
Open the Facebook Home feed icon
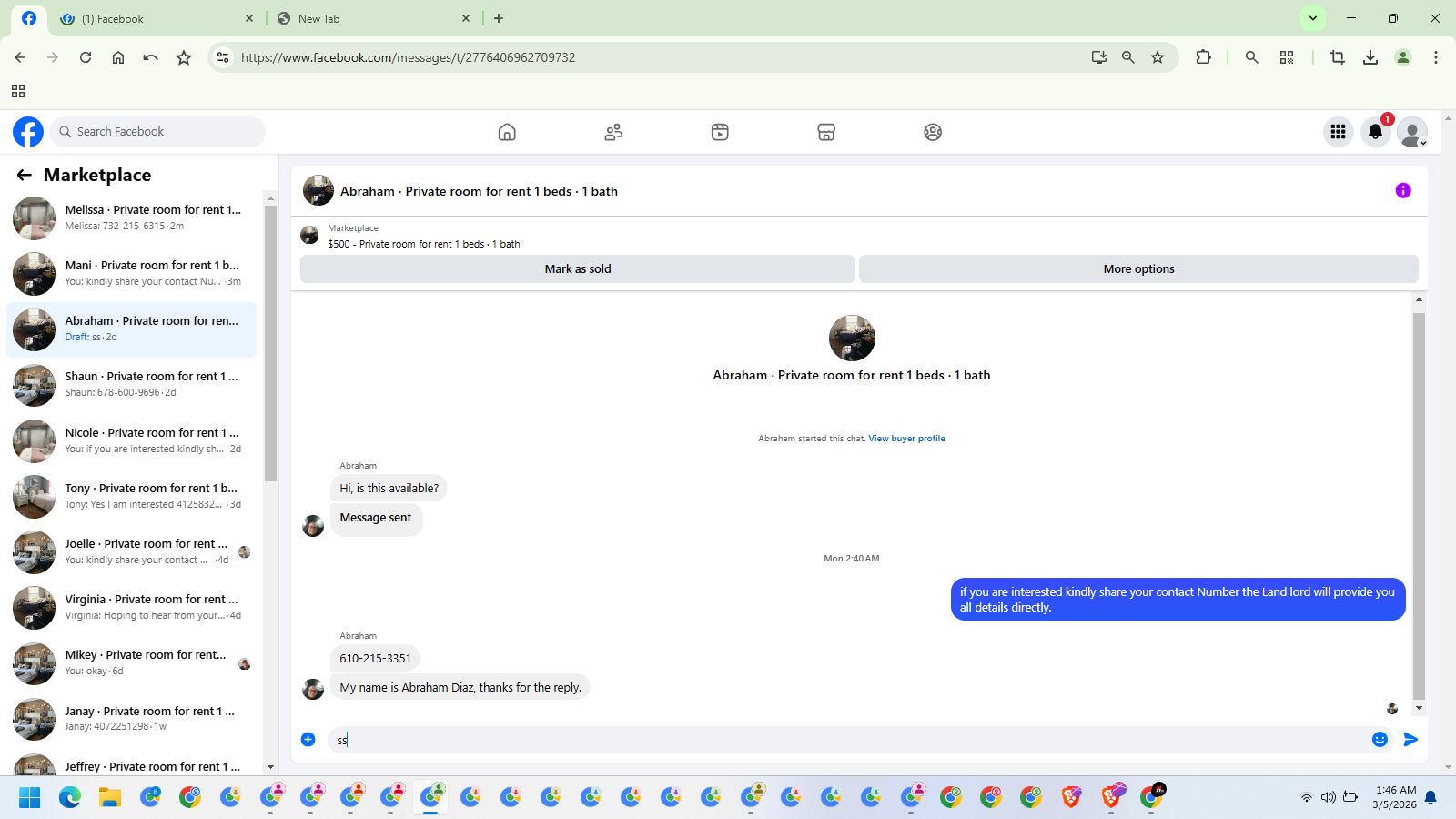507,132
